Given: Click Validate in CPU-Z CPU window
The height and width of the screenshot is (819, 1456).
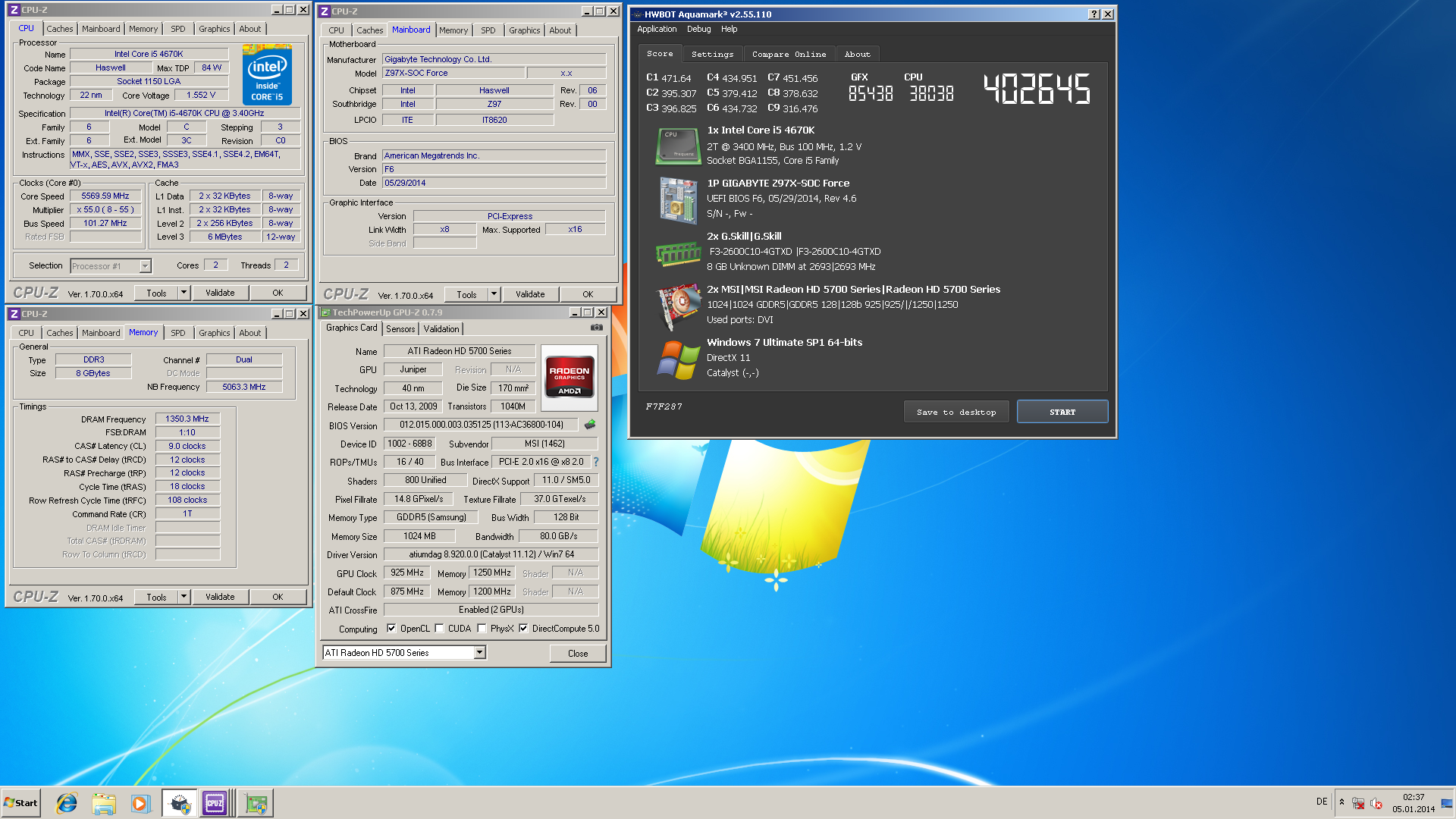Looking at the screenshot, I should 220,293.
